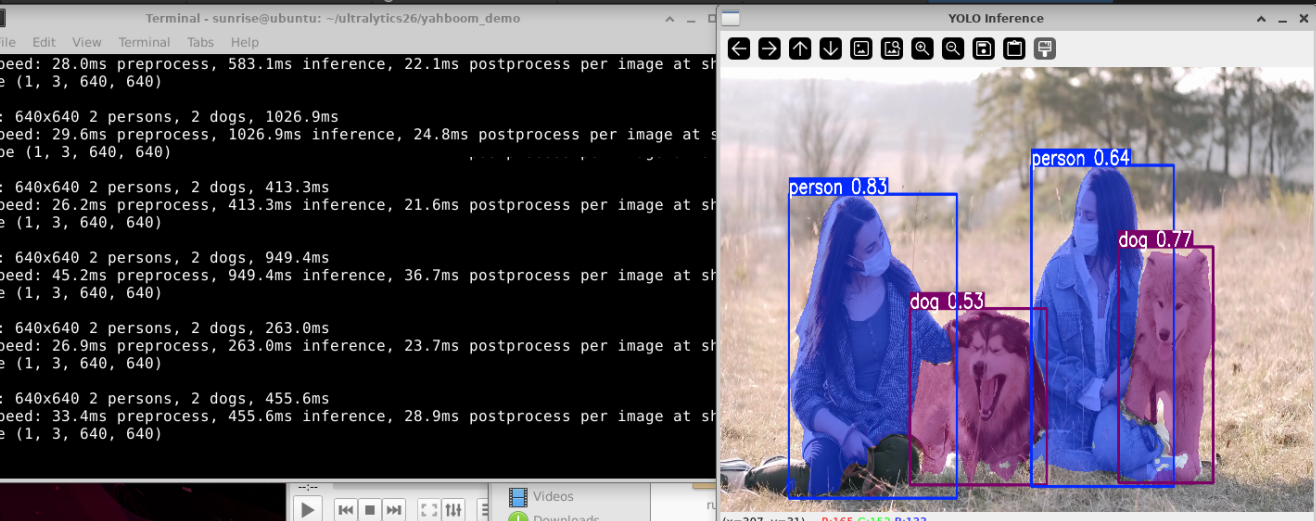
Task: Zoom out on the YOLO Inference image
Action: point(953,48)
